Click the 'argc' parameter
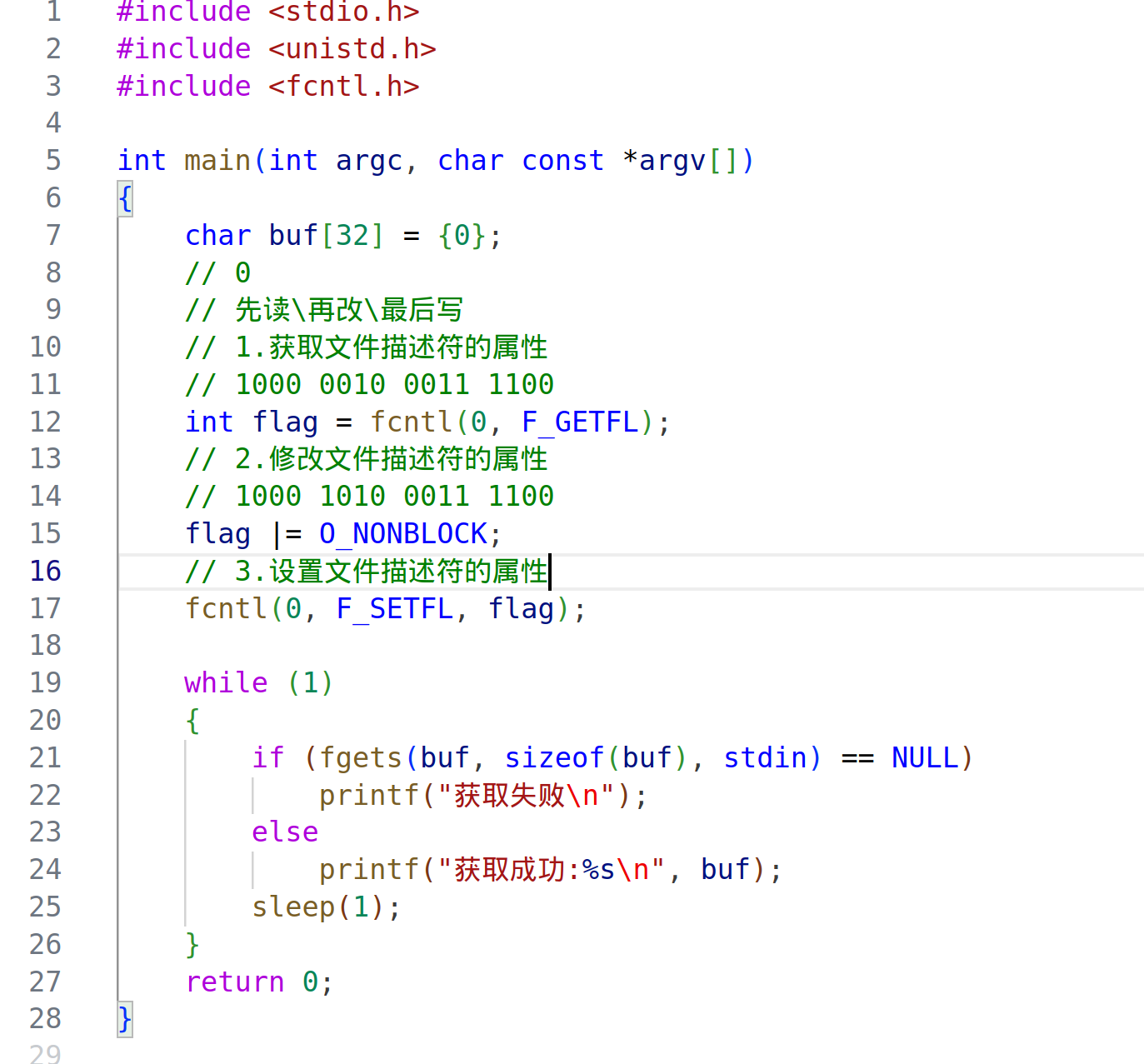 (369, 160)
